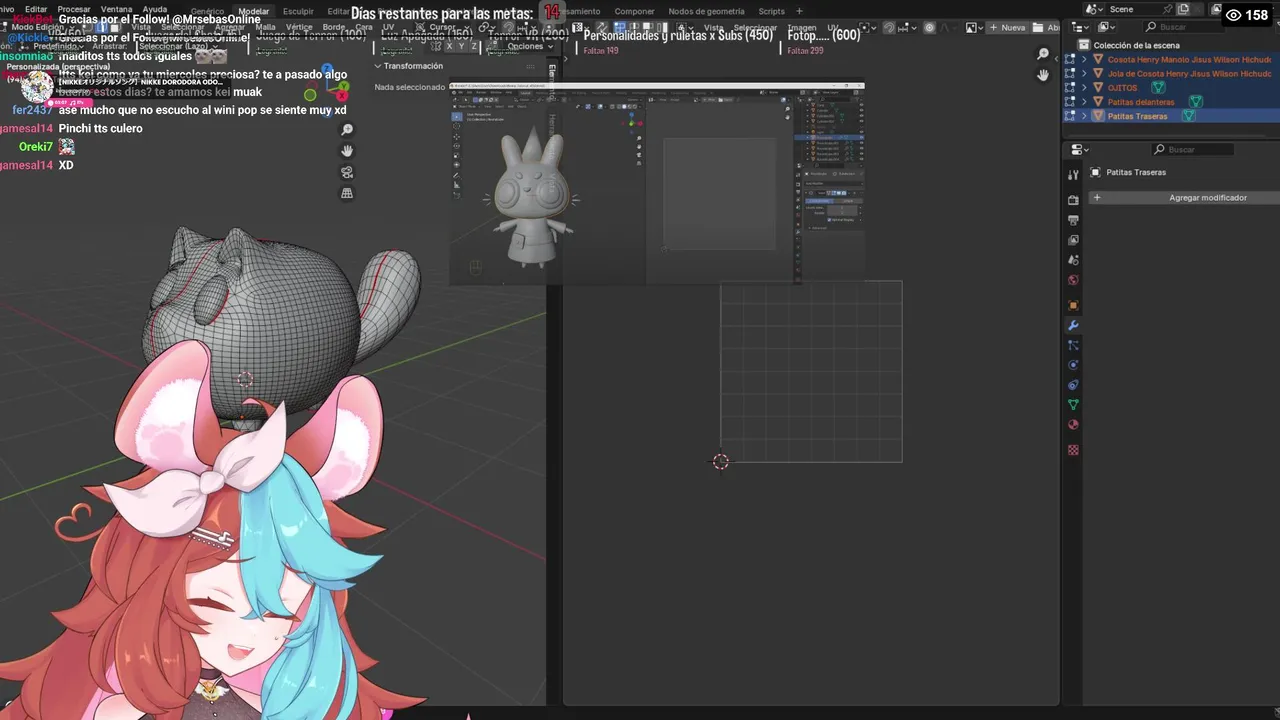Viewport: 1280px width, 720px height.
Task: Click the Colección de la escena icon
Action: (1084, 45)
